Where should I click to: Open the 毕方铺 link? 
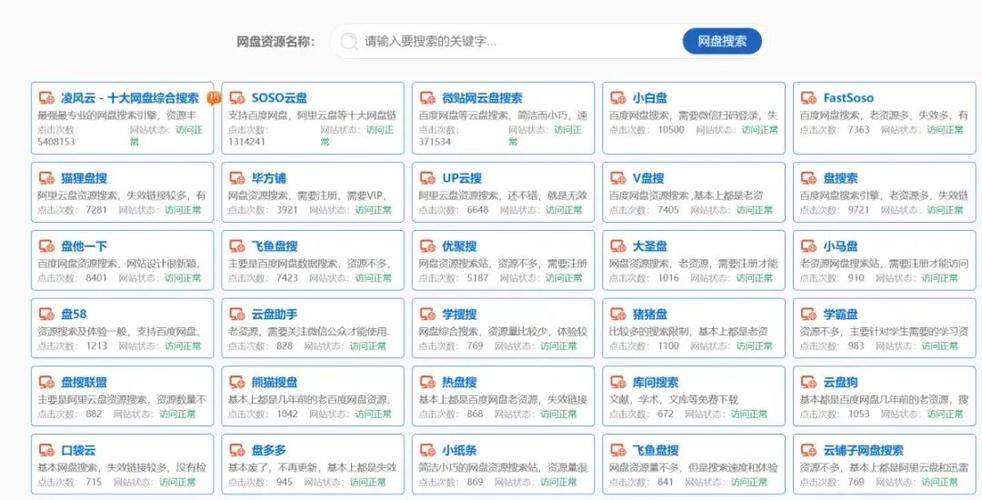click(269, 179)
